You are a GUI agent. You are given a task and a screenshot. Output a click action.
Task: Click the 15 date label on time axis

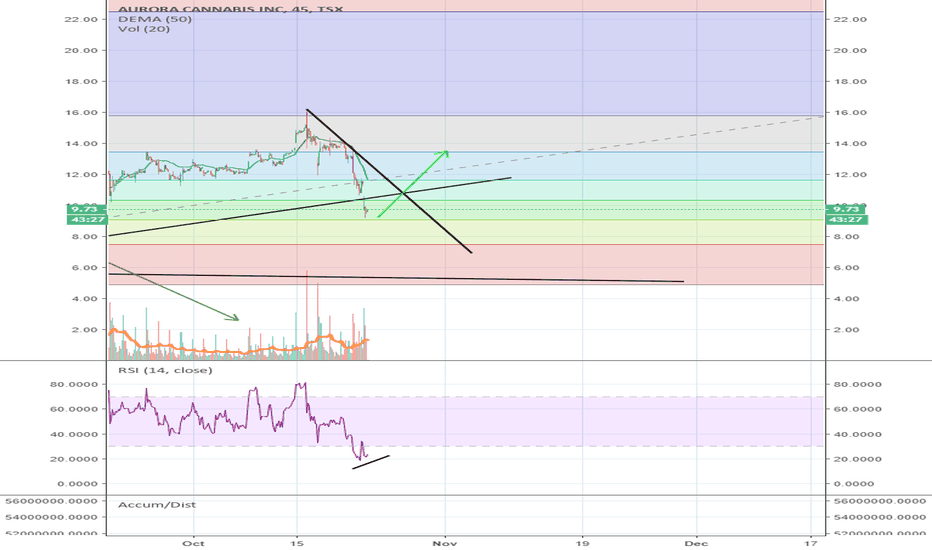point(297,543)
